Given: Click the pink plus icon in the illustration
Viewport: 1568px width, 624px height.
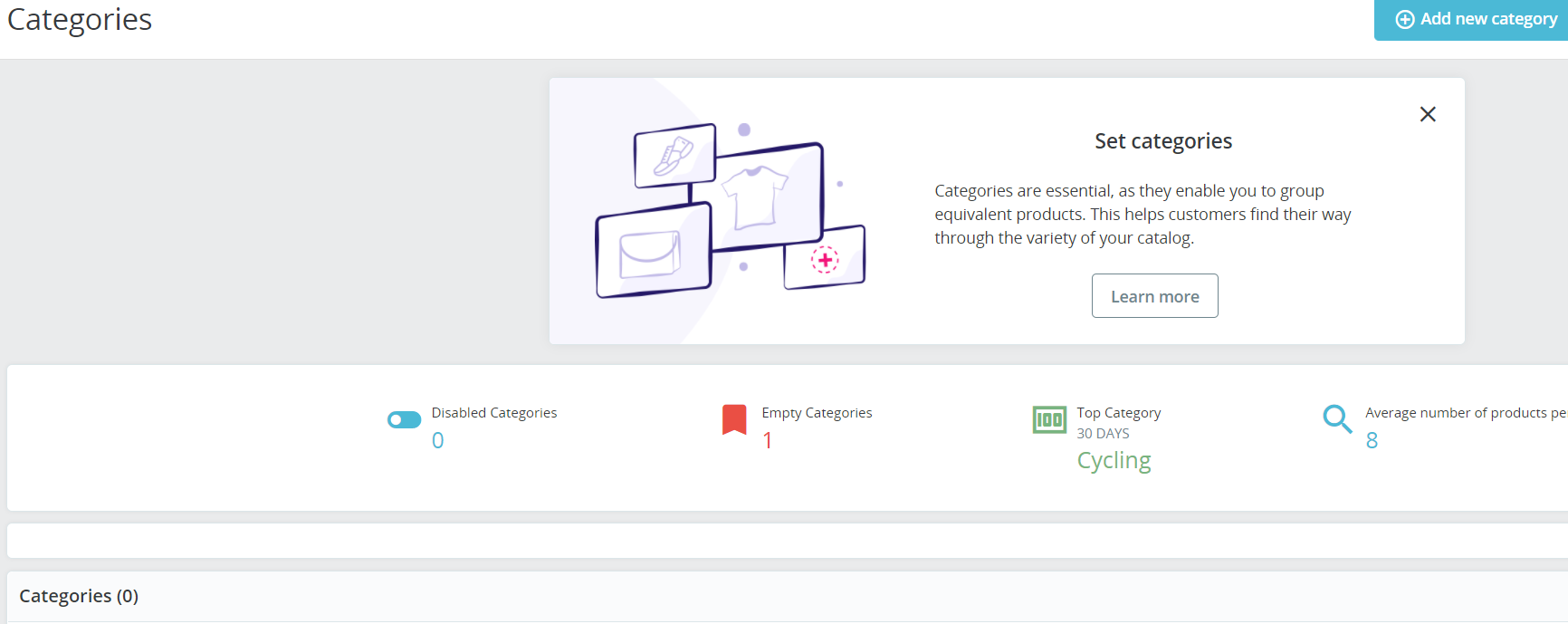Looking at the screenshot, I should coord(825,260).
